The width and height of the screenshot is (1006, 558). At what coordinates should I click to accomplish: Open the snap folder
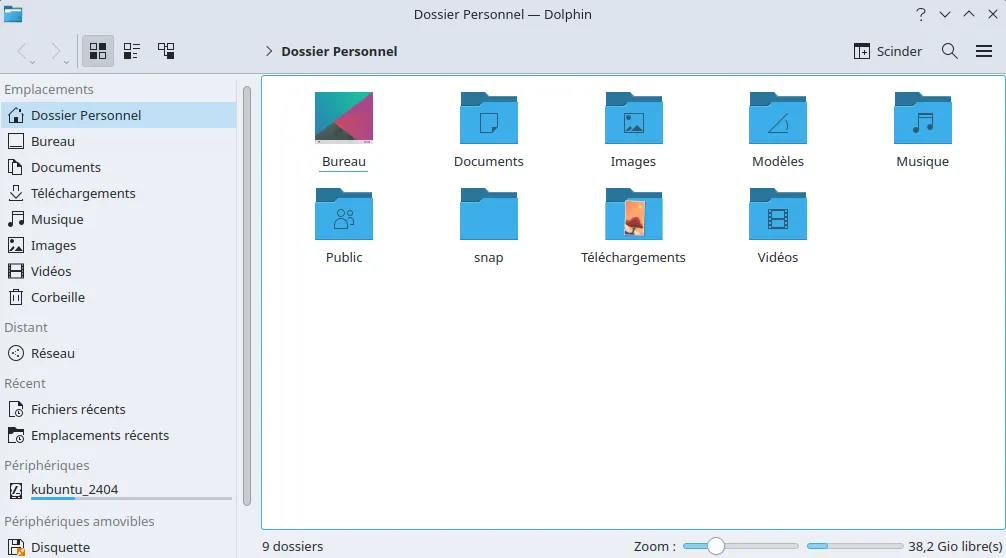coord(488,215)
